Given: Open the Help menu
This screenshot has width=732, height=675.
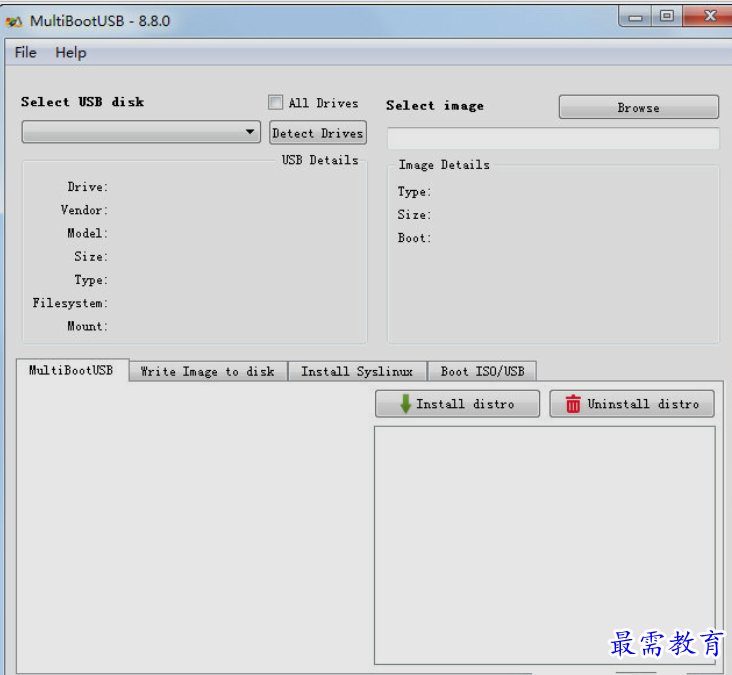Looking at the screenshot, I should pos(71,53).
